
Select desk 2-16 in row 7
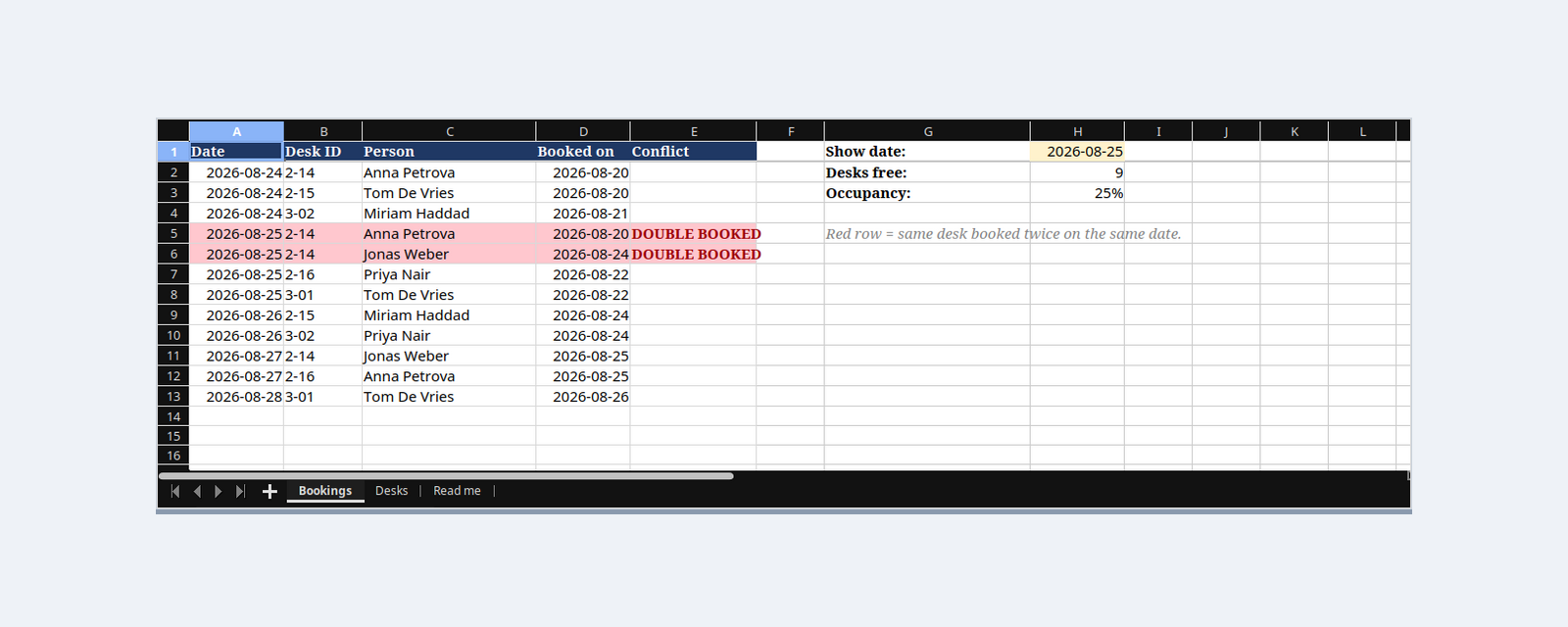click(323, 274)
